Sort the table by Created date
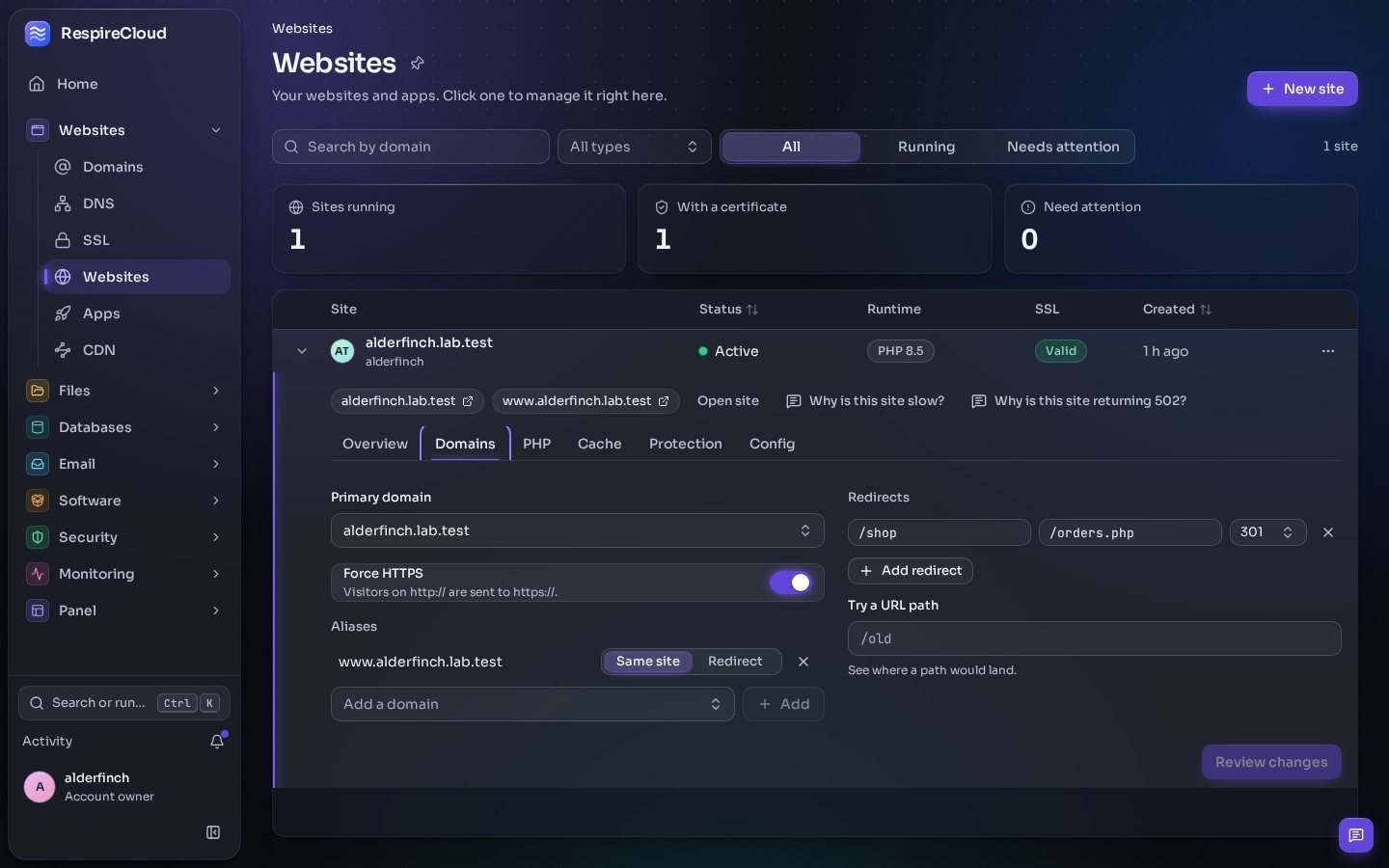 click(x=1177, y=310)
